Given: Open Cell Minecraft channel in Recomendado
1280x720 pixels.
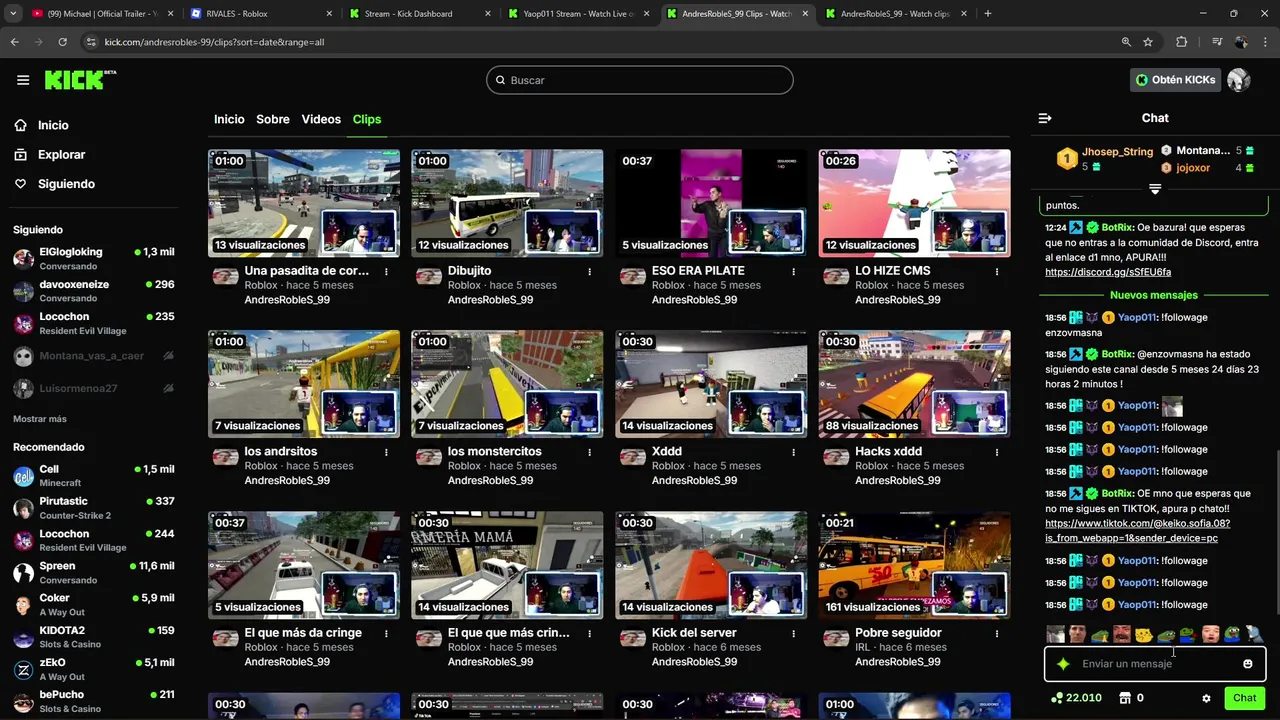Looking at the screenshot, I should pos(94,476).
